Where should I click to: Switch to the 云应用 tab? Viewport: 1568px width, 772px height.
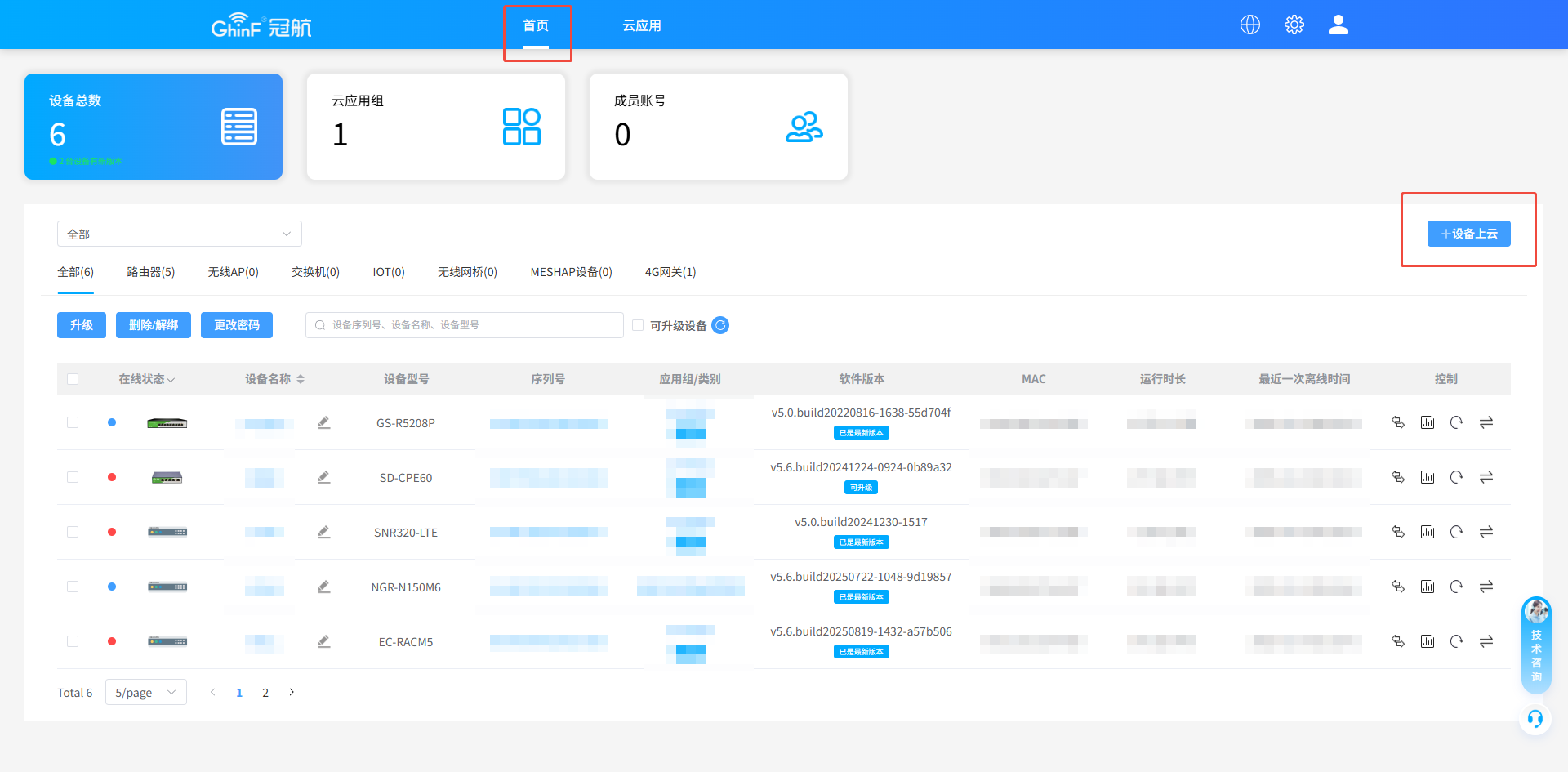coord(641,25)
